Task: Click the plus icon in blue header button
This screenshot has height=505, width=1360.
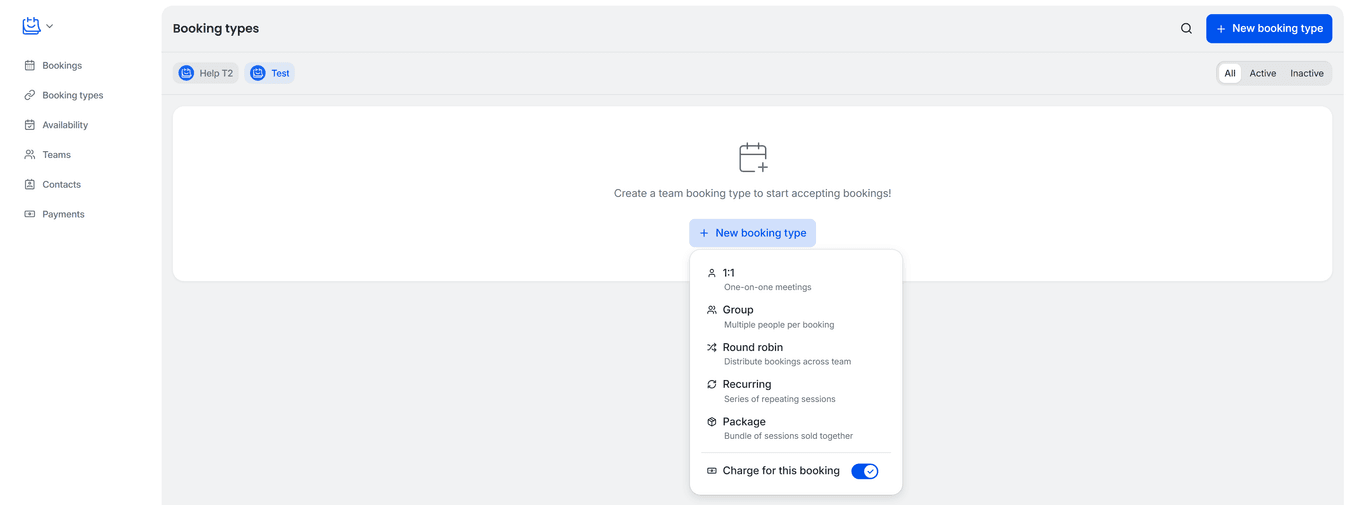Action: pyautogui.click(x=1221, y=29)
